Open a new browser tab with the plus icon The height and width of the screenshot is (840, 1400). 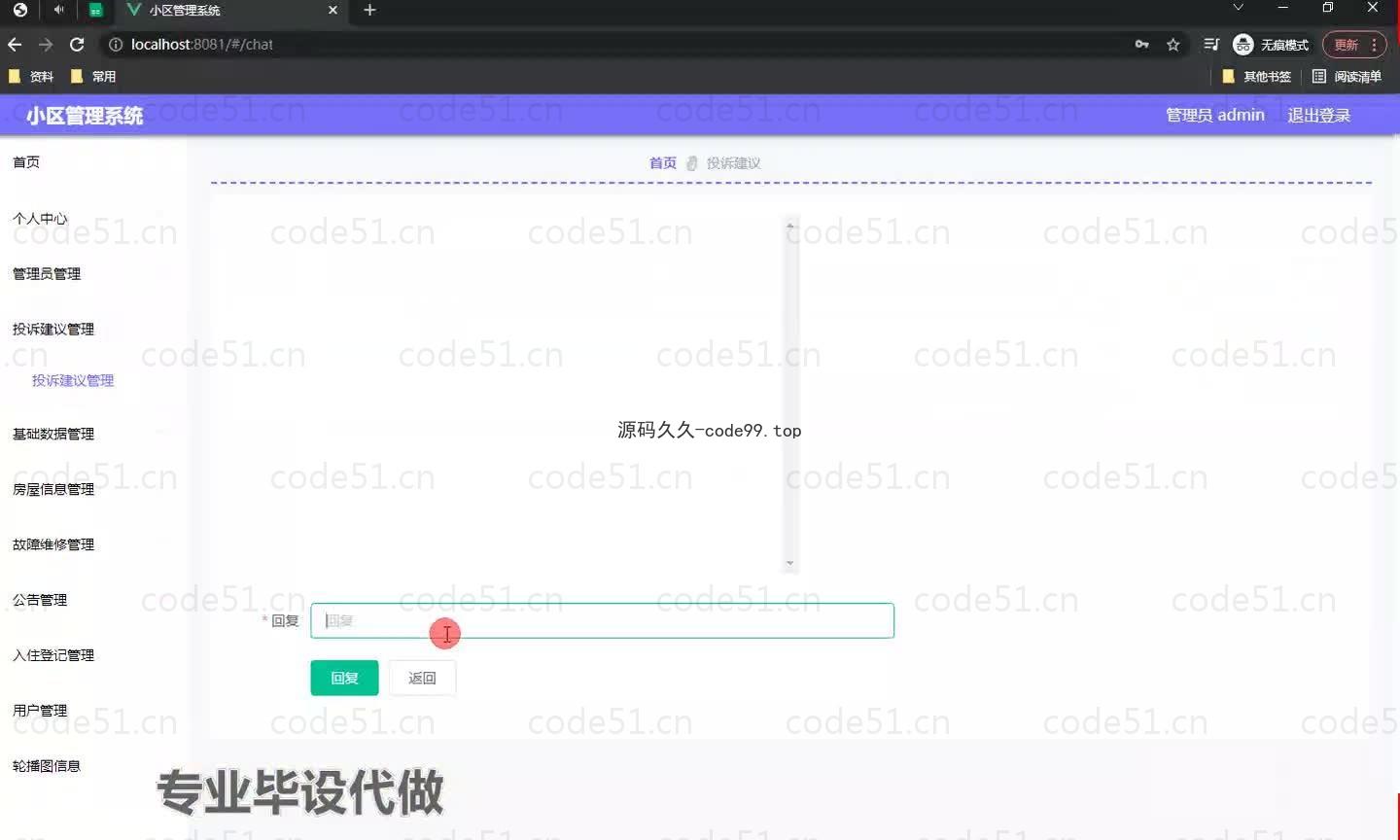click(x=369, y=10)
